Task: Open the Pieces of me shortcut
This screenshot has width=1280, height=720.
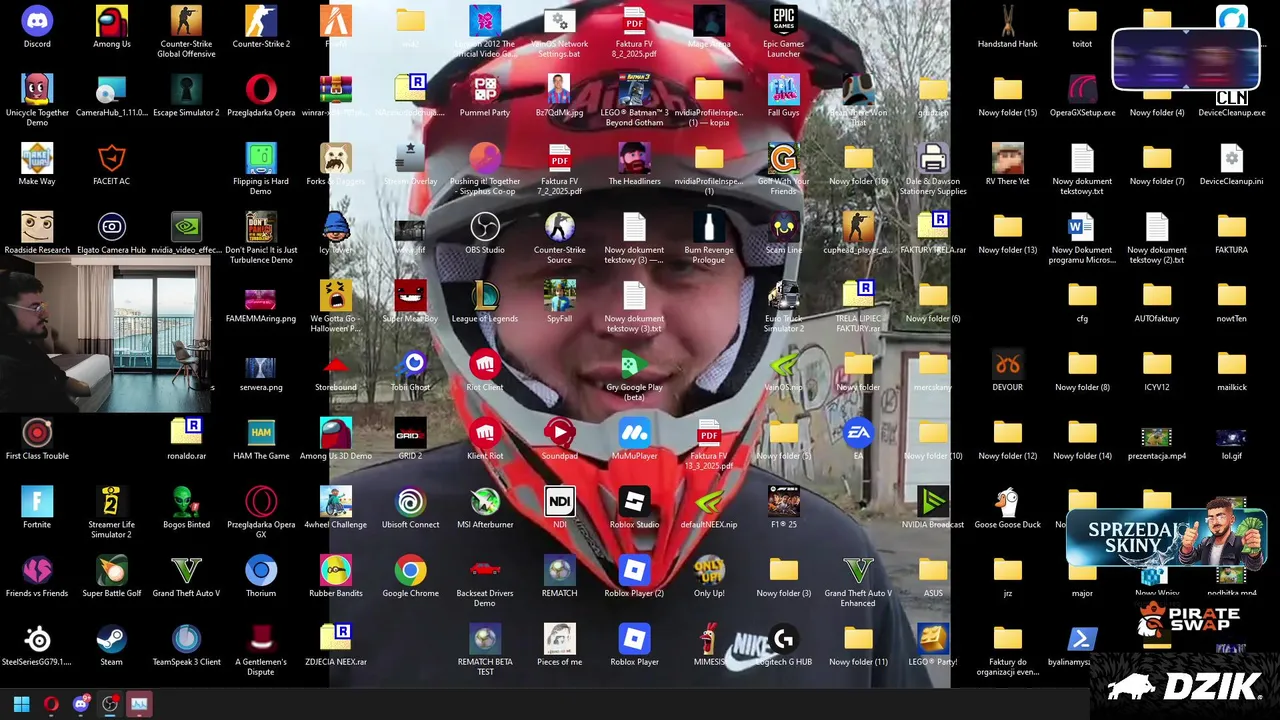Action: [559, 645]
